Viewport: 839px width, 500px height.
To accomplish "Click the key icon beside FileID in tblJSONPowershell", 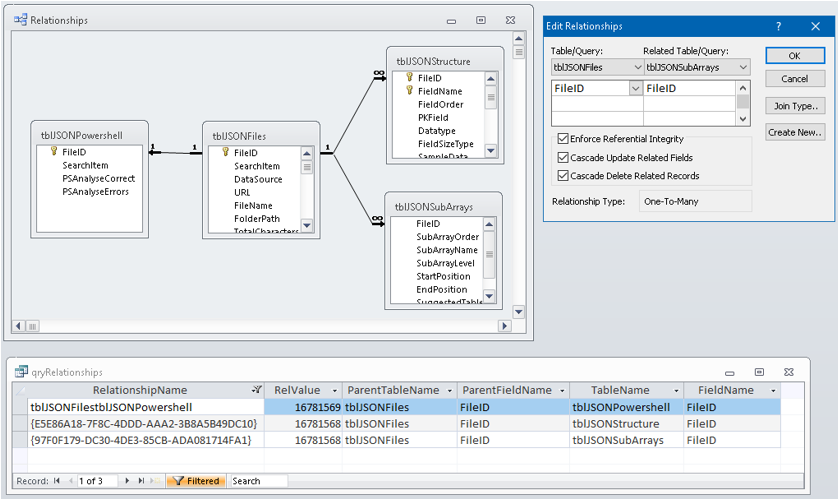I will tap(54, 151).
